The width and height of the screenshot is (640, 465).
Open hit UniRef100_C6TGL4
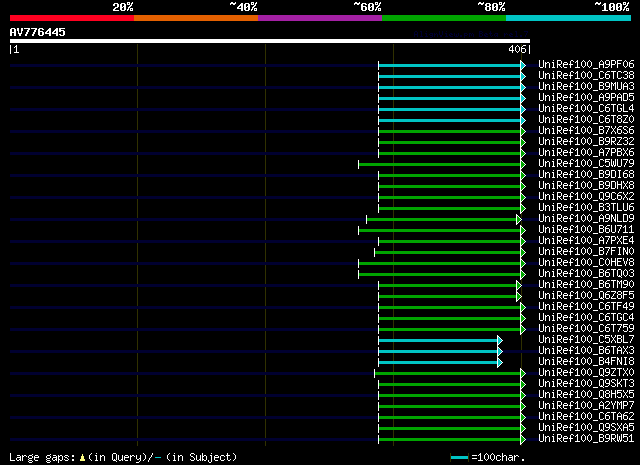click(586, 108)
